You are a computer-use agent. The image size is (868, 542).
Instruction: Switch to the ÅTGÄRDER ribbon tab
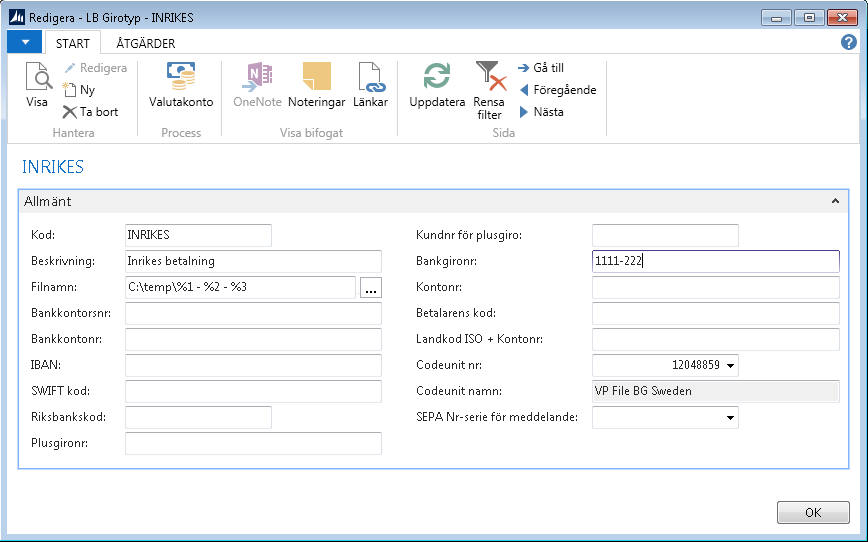[146, 43]
